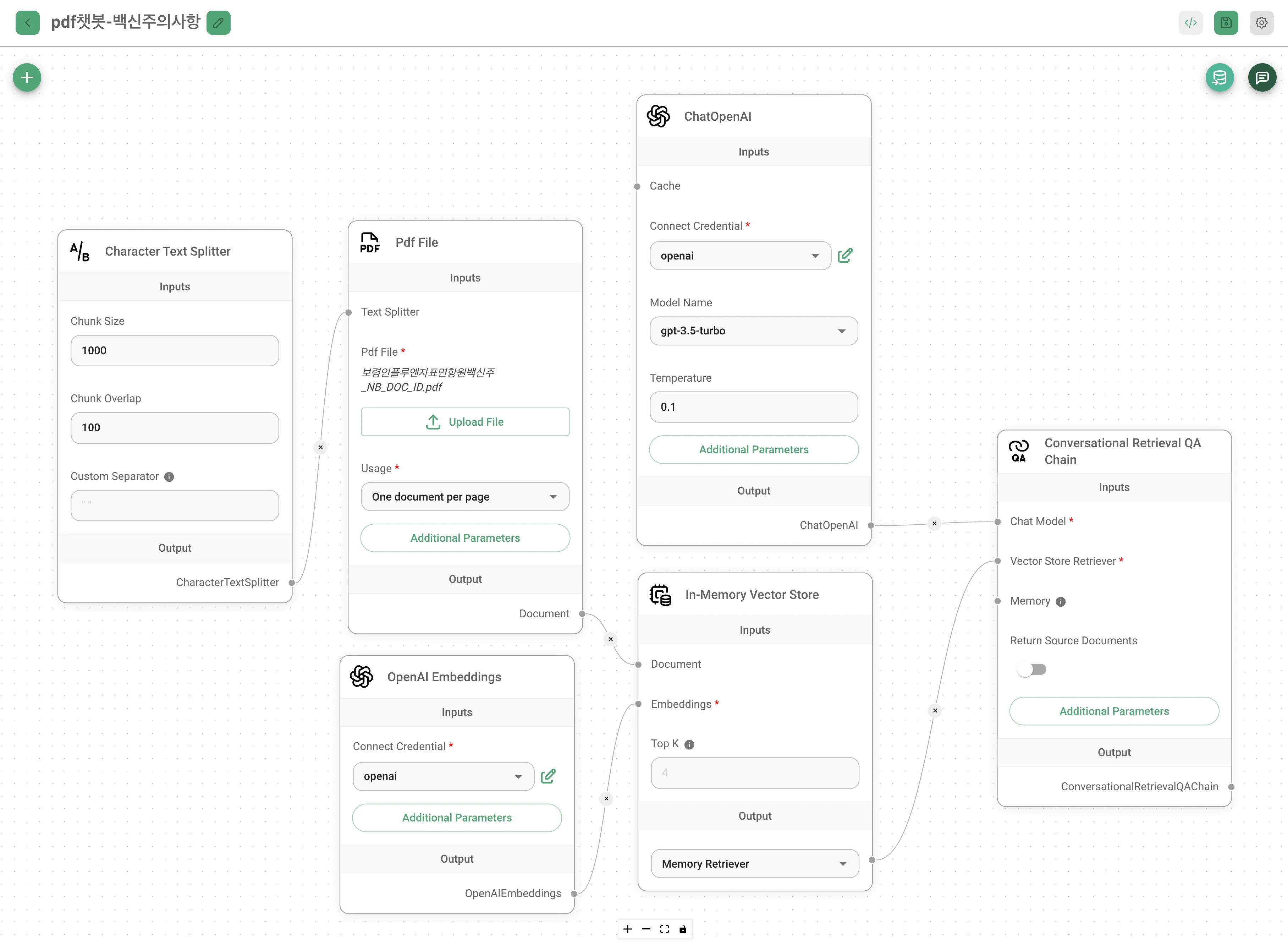
Task: Click the Text Splitter input label
Action: [390, 312]
